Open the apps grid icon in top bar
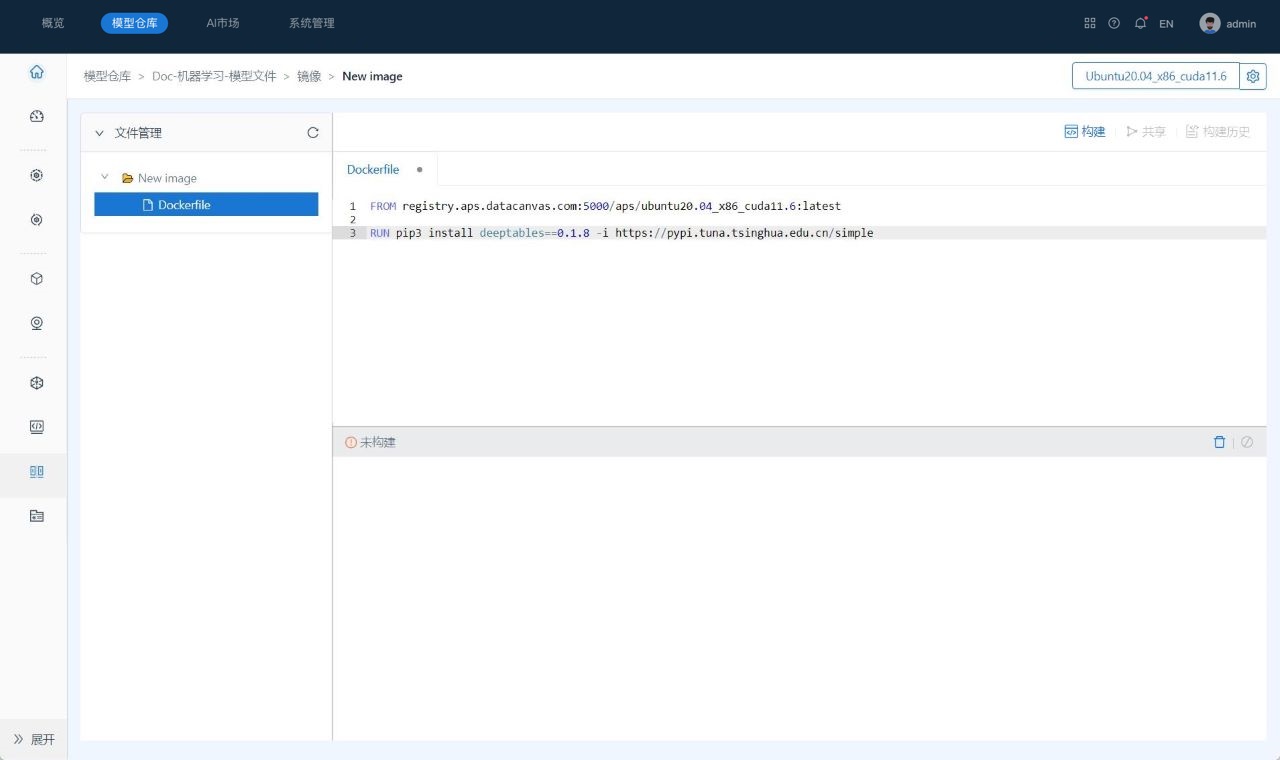This screenshot has width=1280, height=760. point(1090,23)
